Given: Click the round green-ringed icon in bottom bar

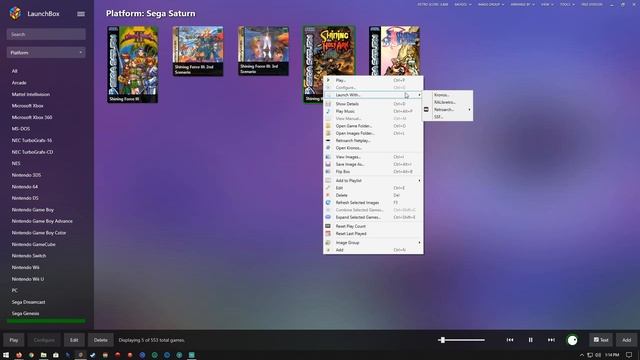Looking at the screenshot, I should 572,340.
